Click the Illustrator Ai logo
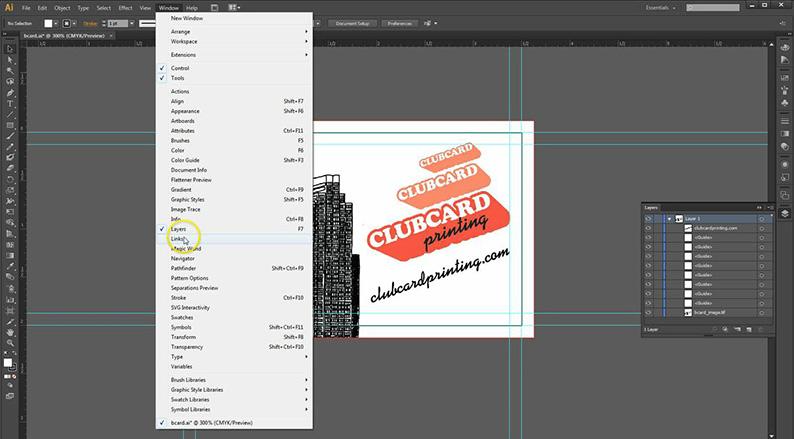 pos(9,8)
